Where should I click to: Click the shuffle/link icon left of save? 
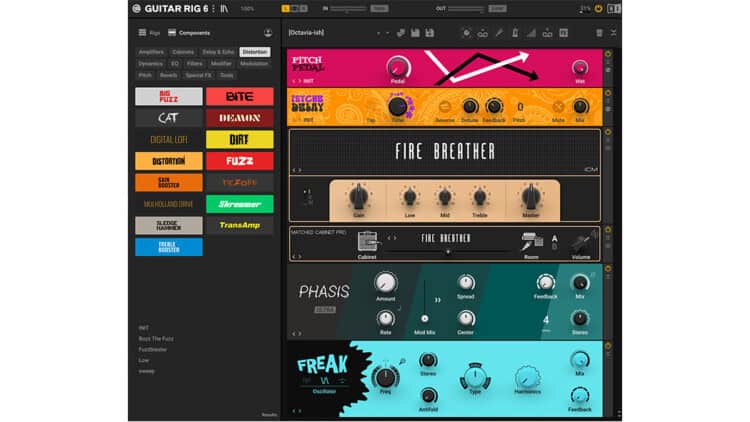(x=401, y=33)
